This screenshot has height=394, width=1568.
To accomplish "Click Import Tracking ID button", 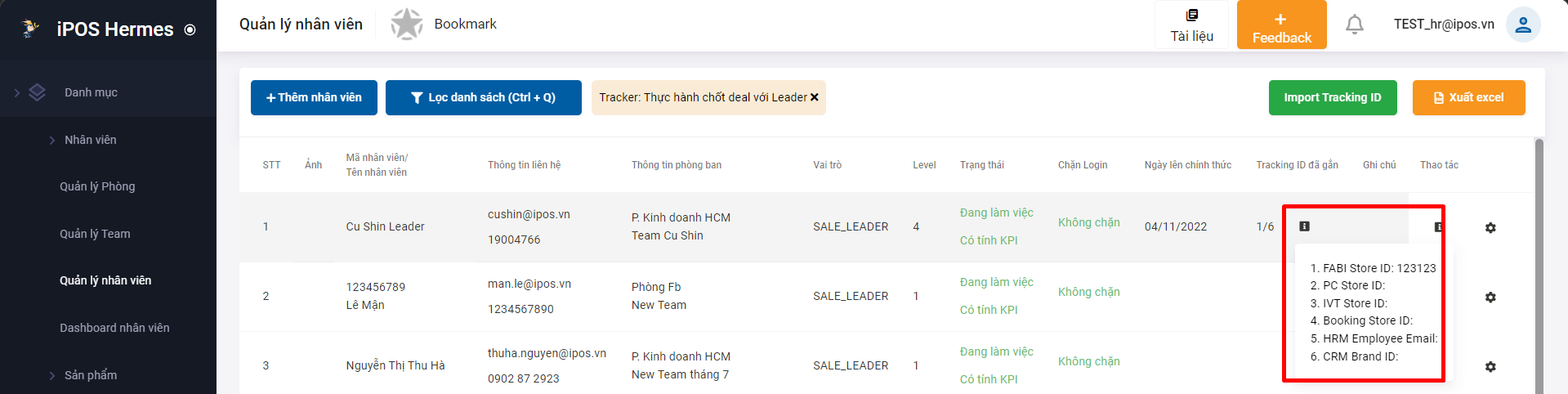I will point(1333,97).
